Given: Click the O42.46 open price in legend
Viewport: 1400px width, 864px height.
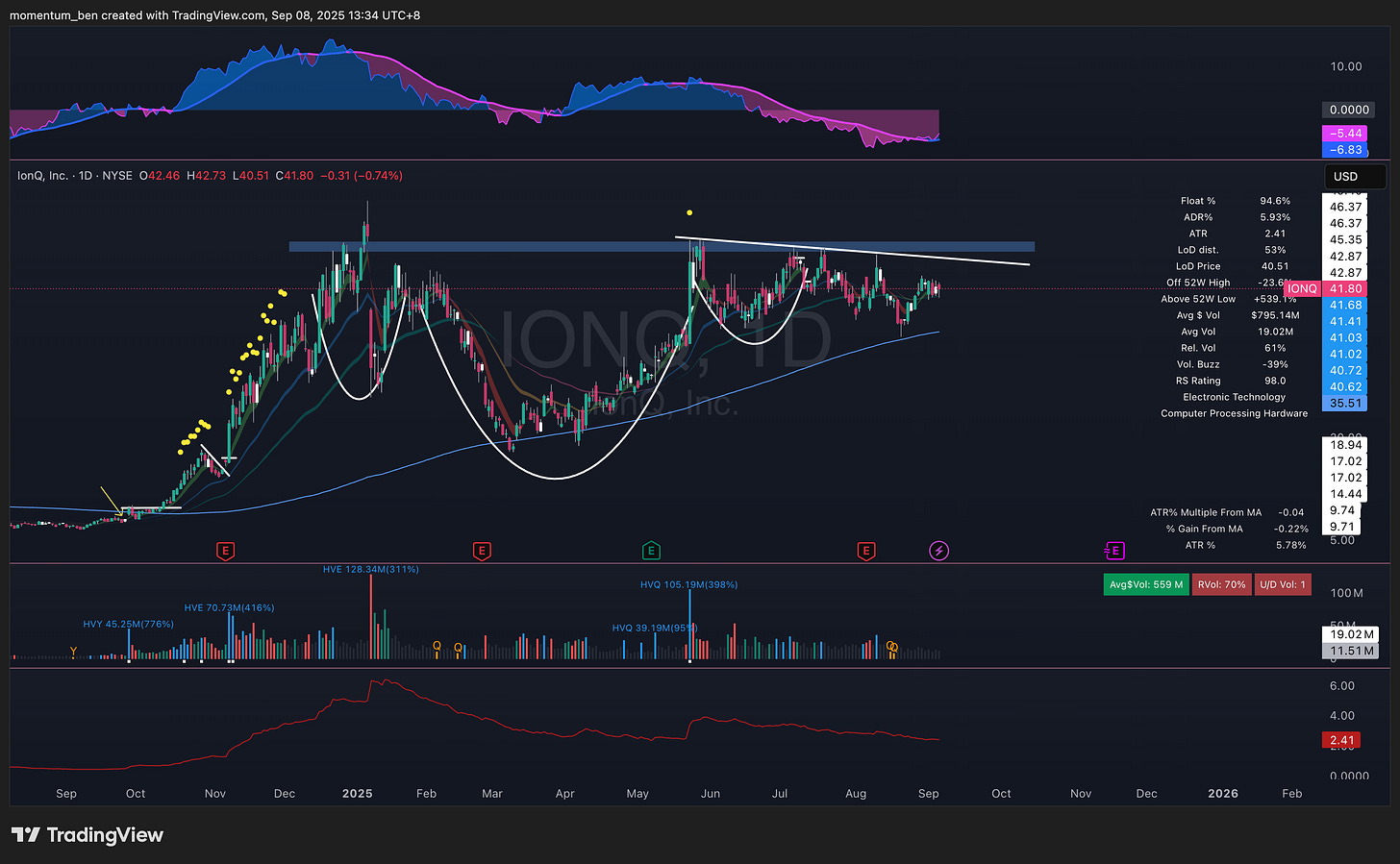Looking at the screenshot, I should (160, 176).
